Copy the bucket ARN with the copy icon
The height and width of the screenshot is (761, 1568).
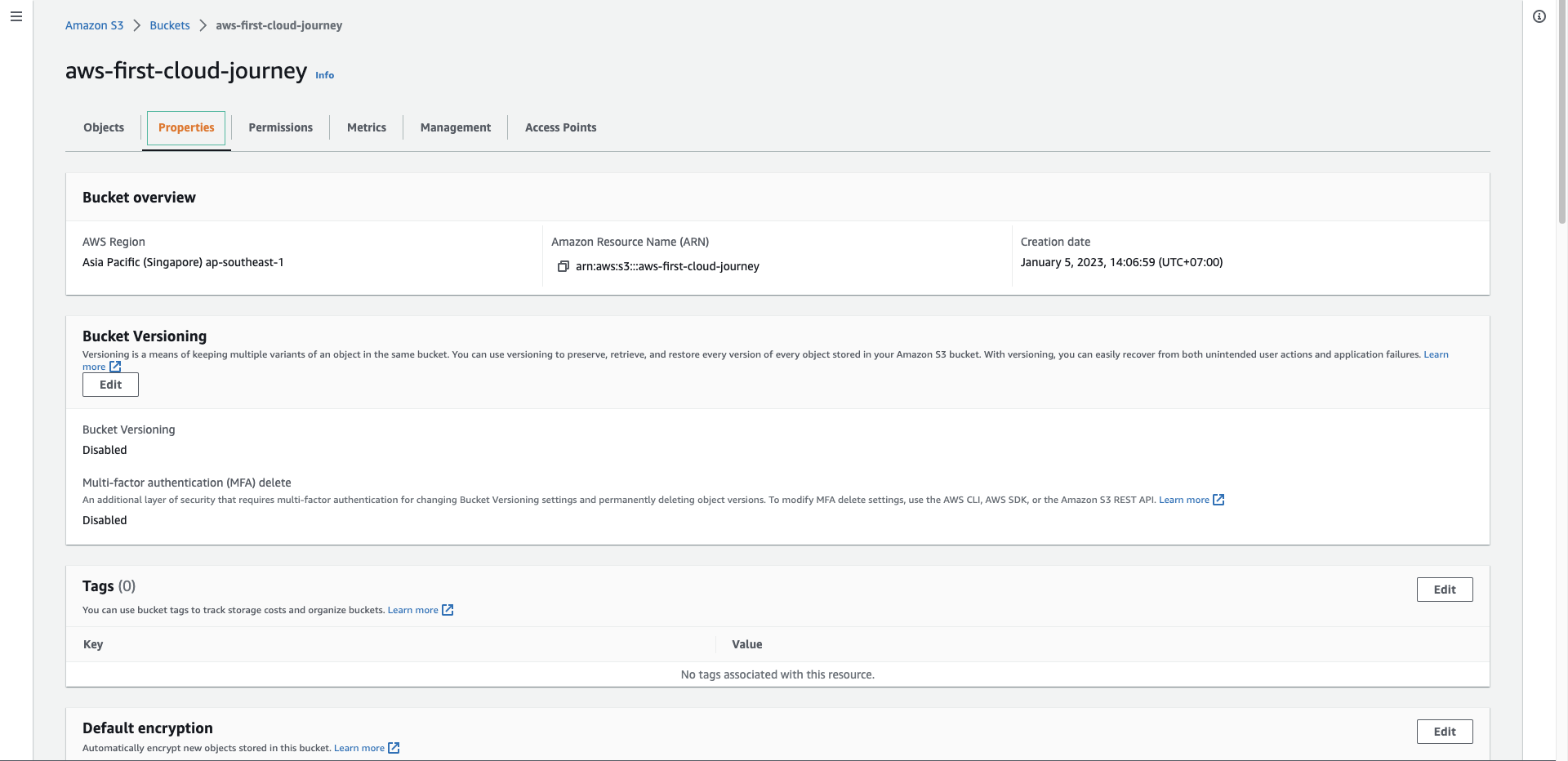[x=563, y=266]
